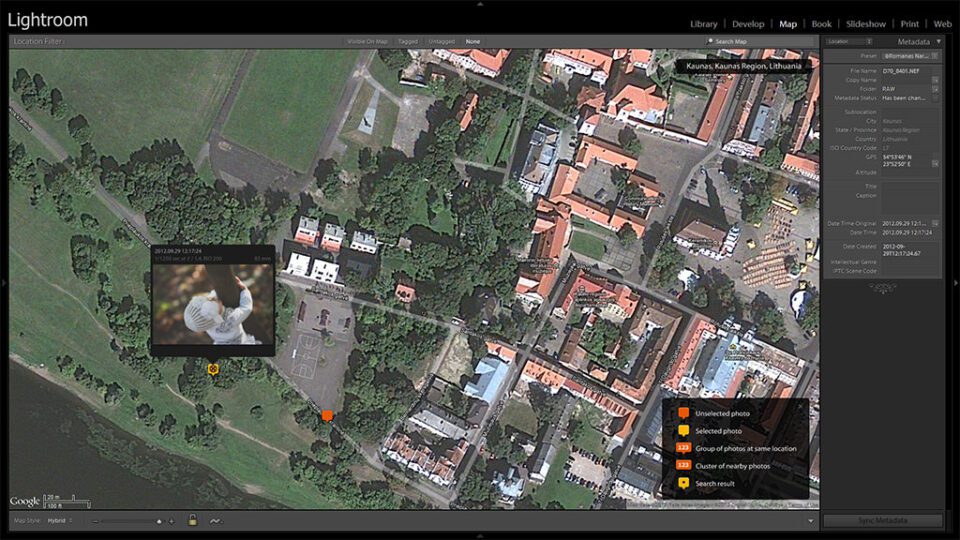This screenshot has height=540, width=960.
Task: Collapse the Metadata panel triangle
Action: click(939, 42)
